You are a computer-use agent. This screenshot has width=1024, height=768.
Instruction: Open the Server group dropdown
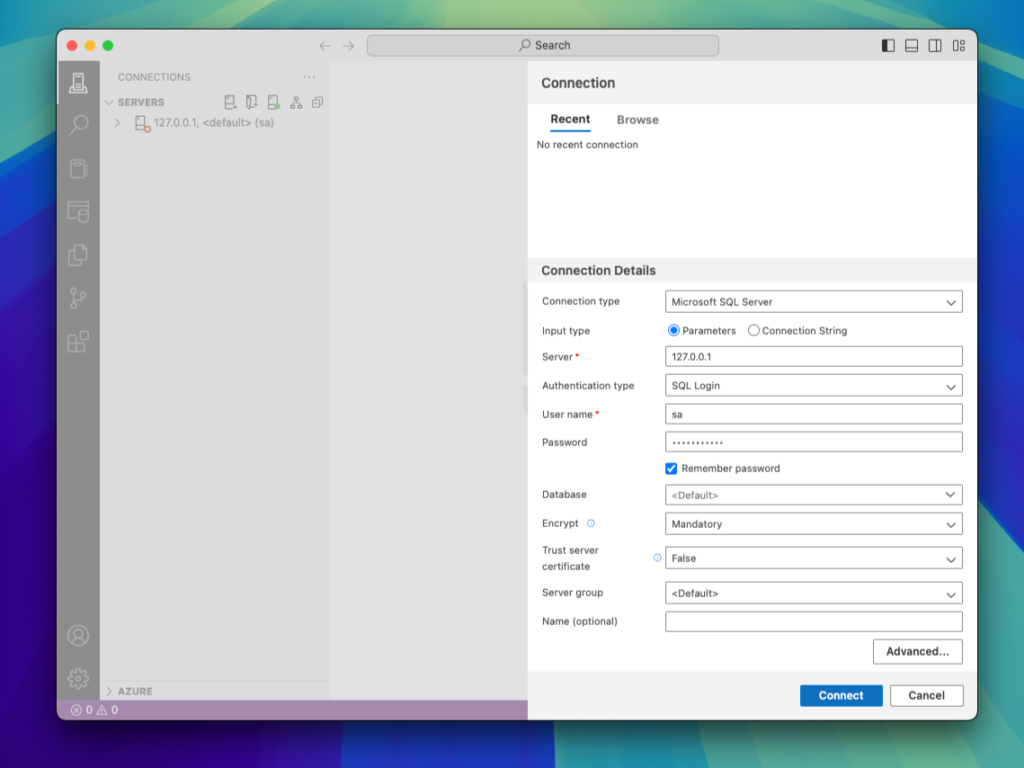pos(813,593)
